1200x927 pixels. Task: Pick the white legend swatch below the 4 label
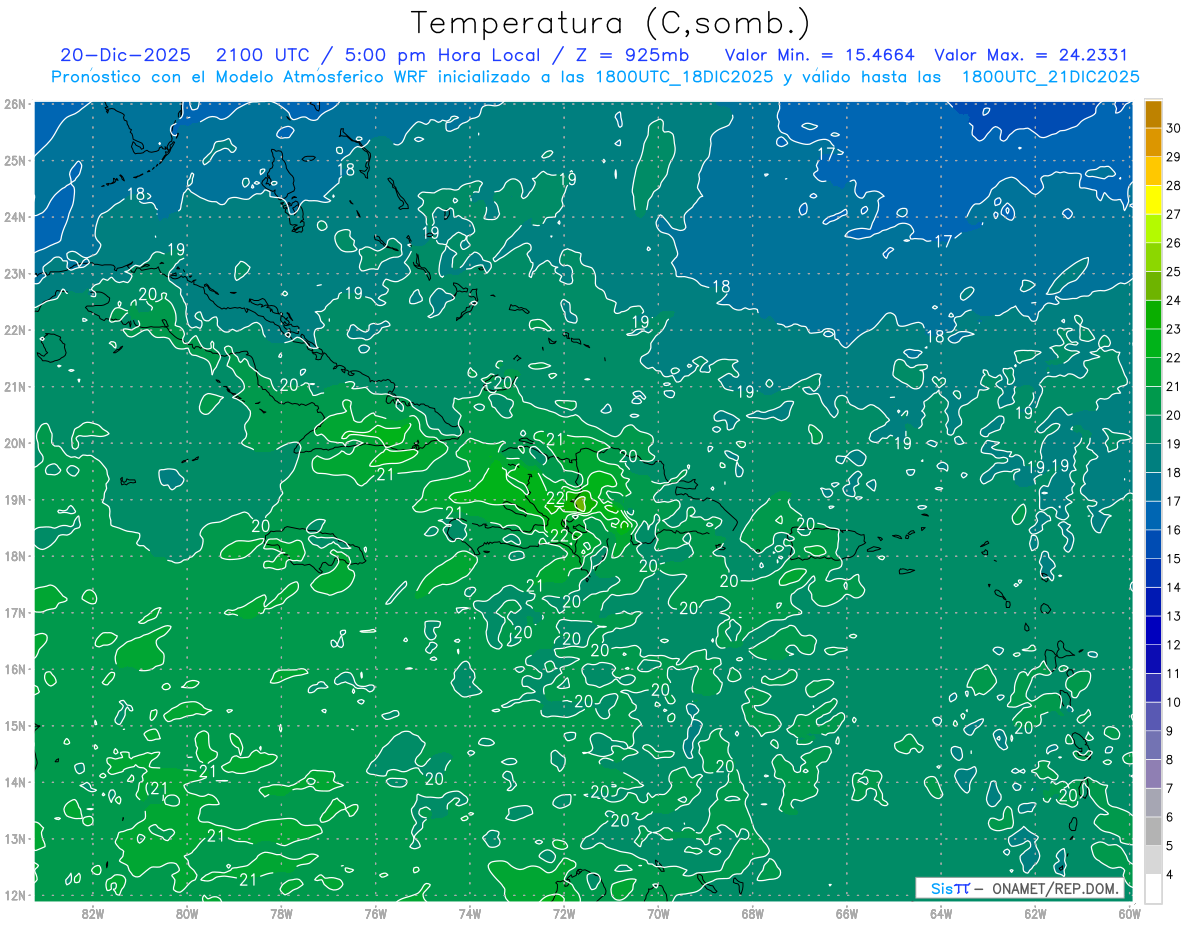point(1153,888)
